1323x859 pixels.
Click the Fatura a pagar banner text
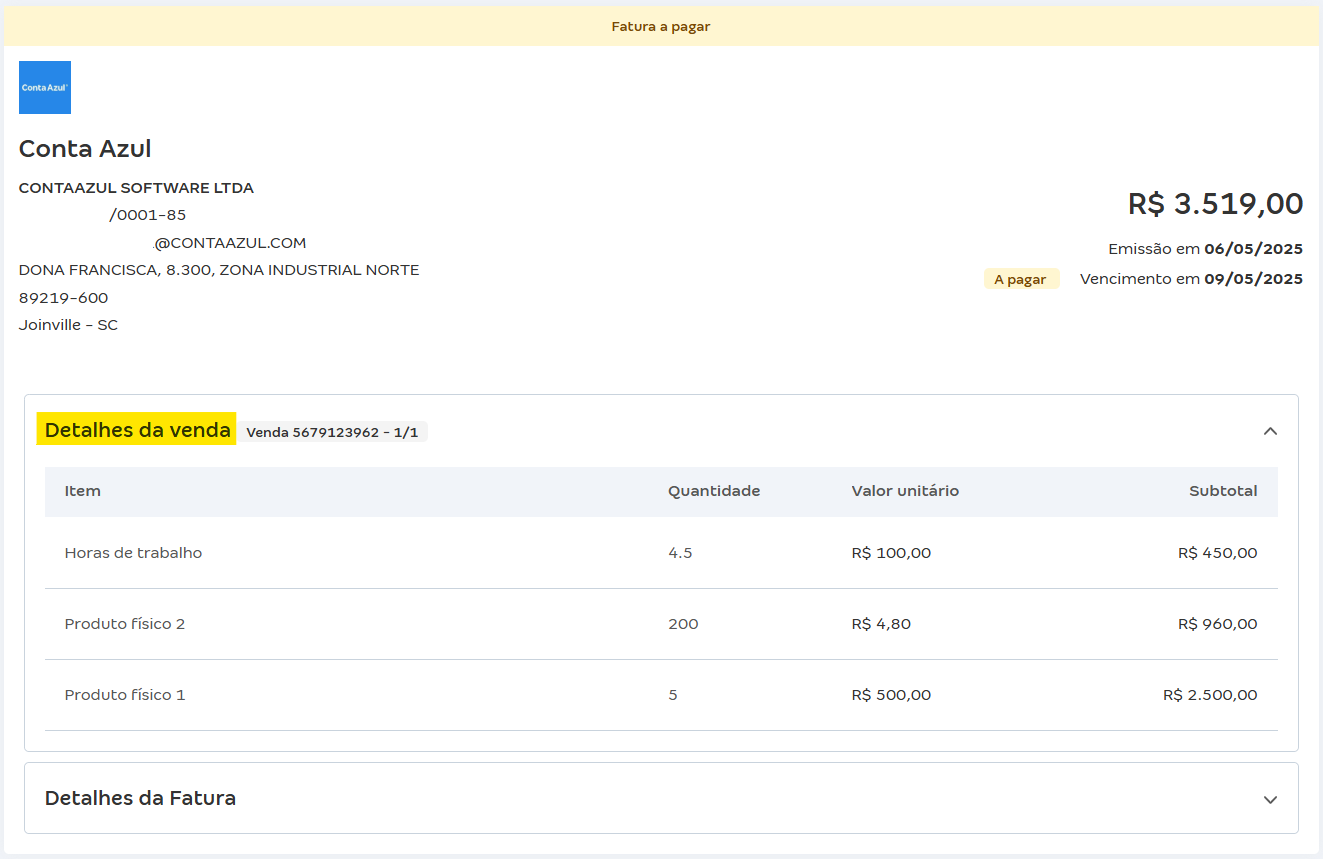(x=661, y=26)
